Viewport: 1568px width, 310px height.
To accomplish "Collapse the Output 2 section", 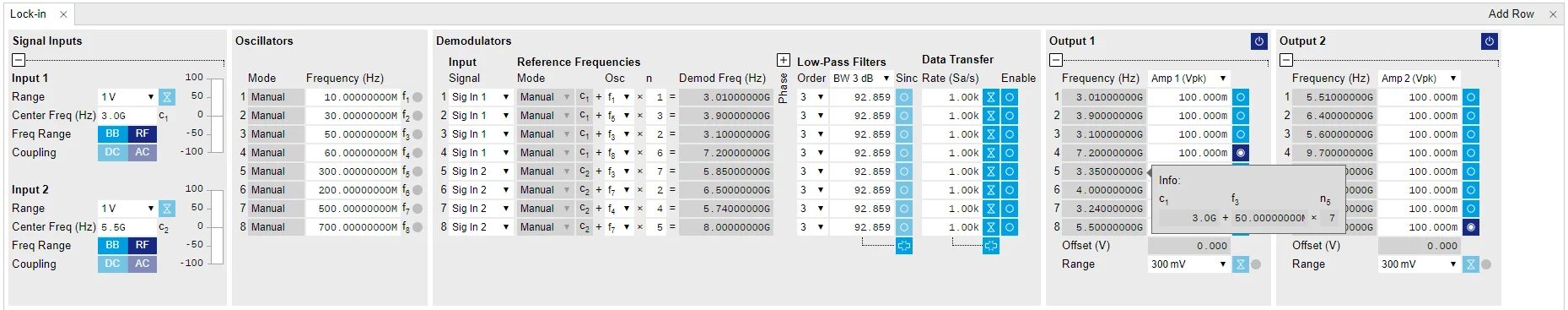I will coord(1285,60).
